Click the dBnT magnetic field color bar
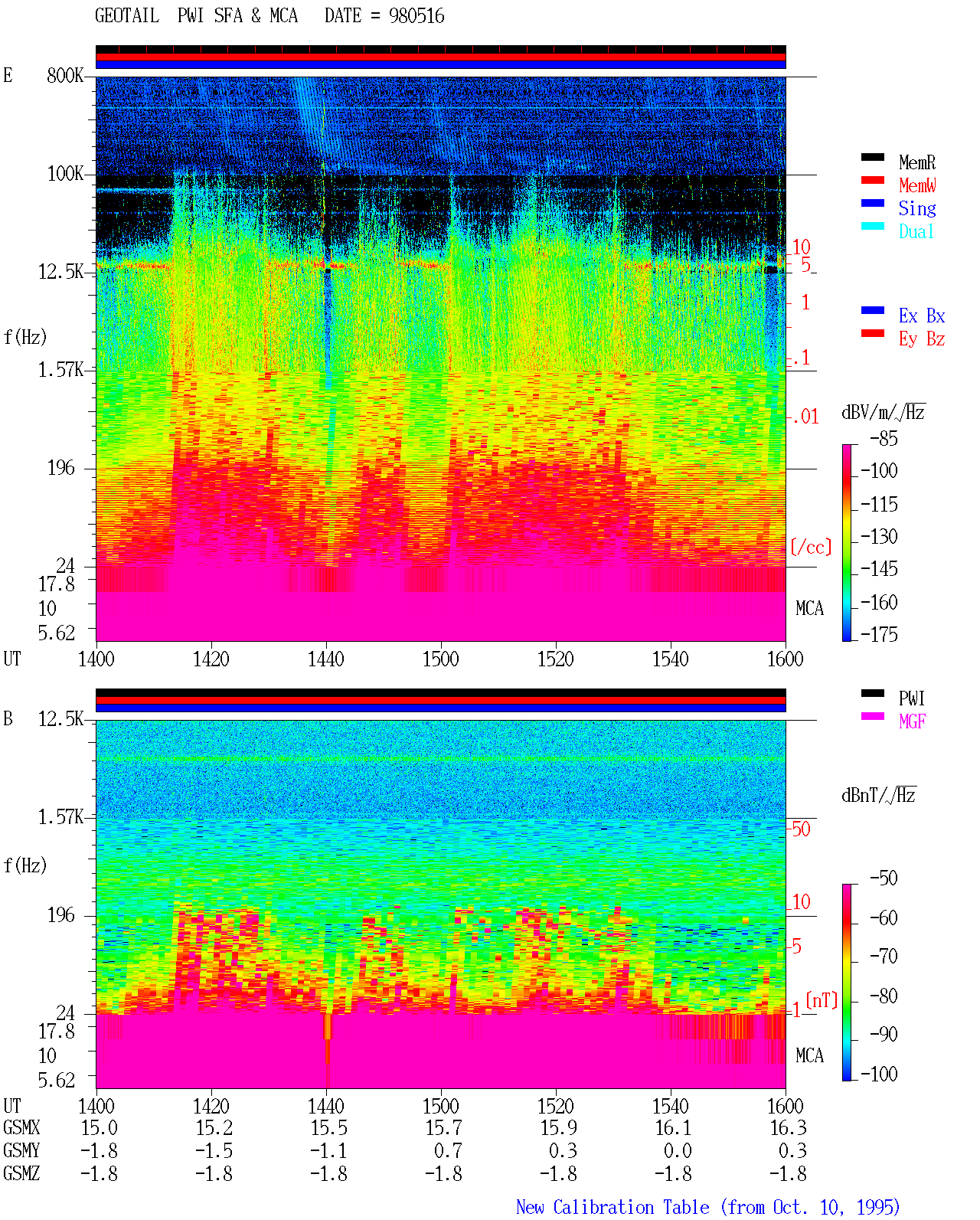This screenshot has width=980, height=1220. pyautogui.click(x=846, y=983)
